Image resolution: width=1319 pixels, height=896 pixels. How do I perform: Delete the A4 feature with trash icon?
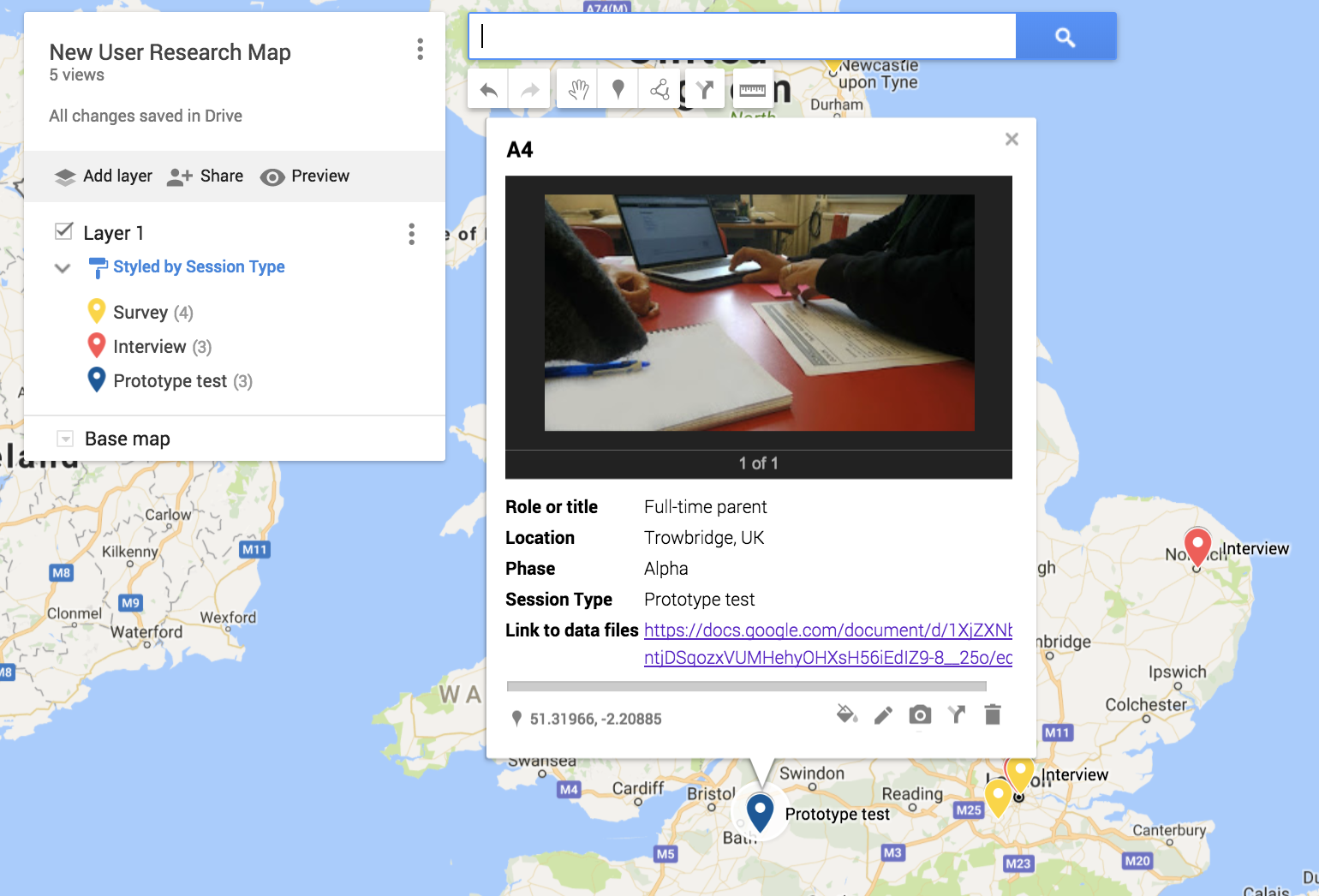pyautogui.click(x=993, y=714)
